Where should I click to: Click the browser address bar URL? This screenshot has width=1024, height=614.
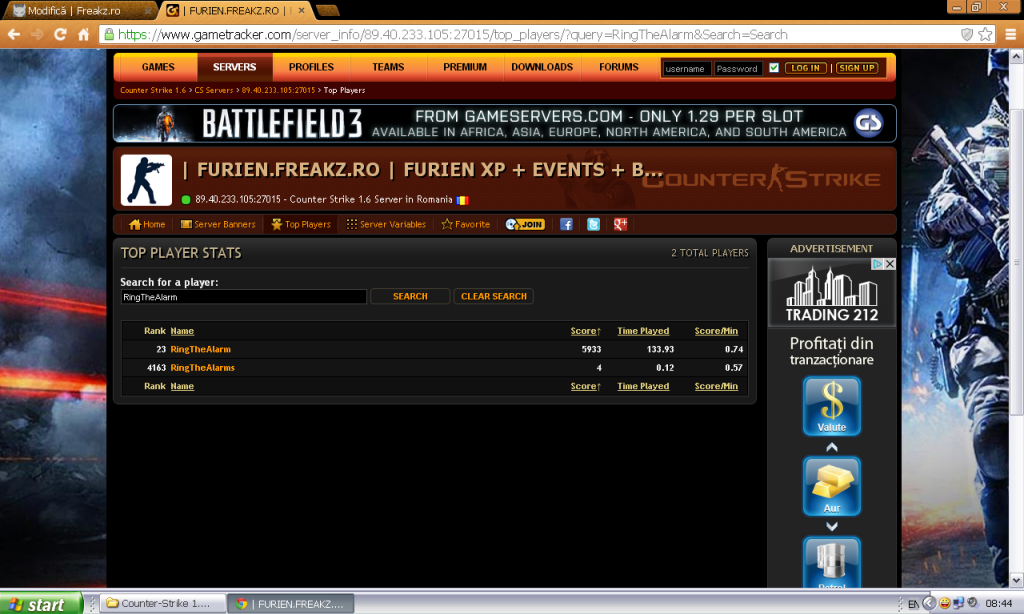tap(453, 35)
